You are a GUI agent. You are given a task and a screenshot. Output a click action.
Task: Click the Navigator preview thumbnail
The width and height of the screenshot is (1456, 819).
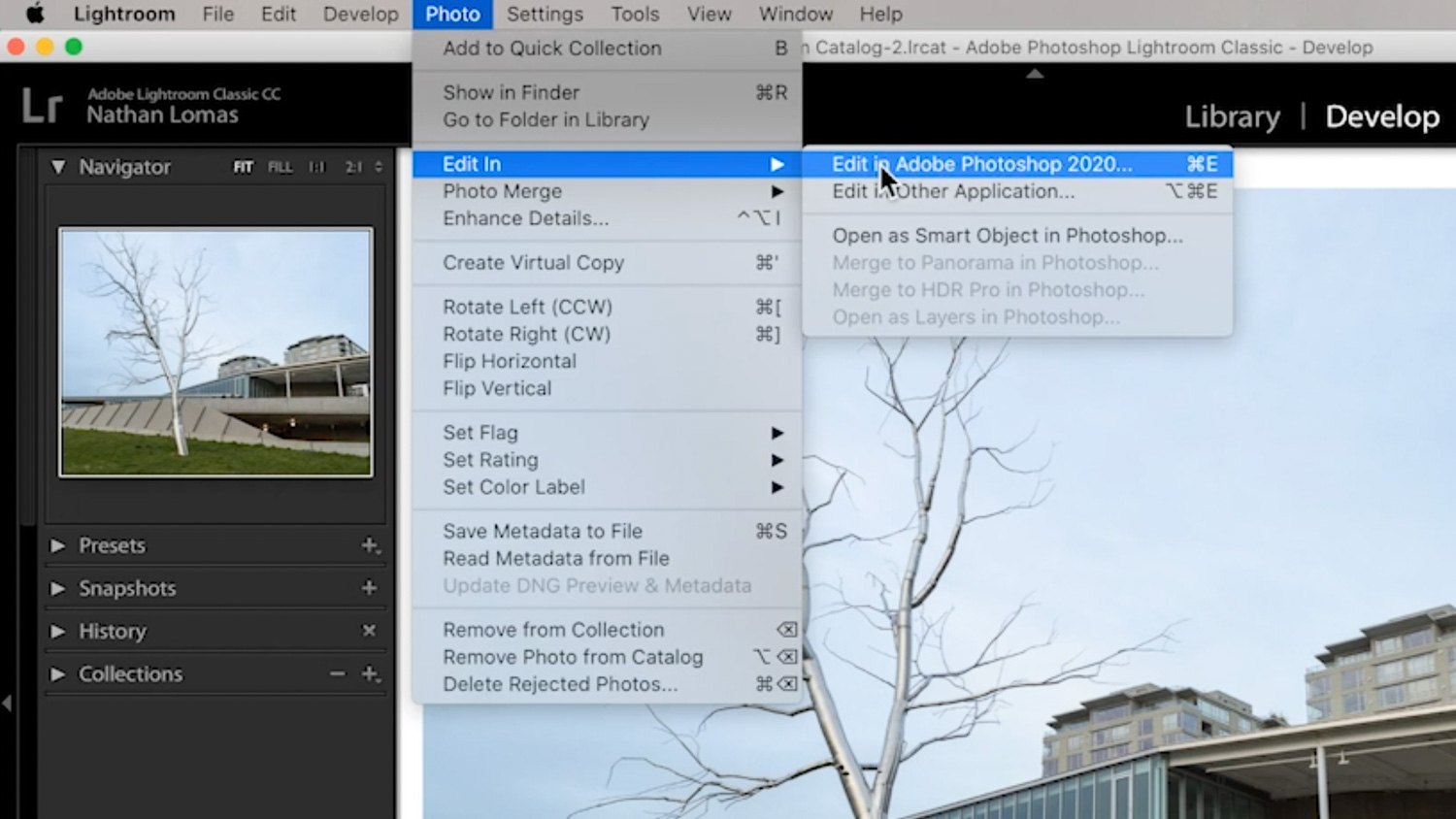pyautogui.click(x=215, y=353)
